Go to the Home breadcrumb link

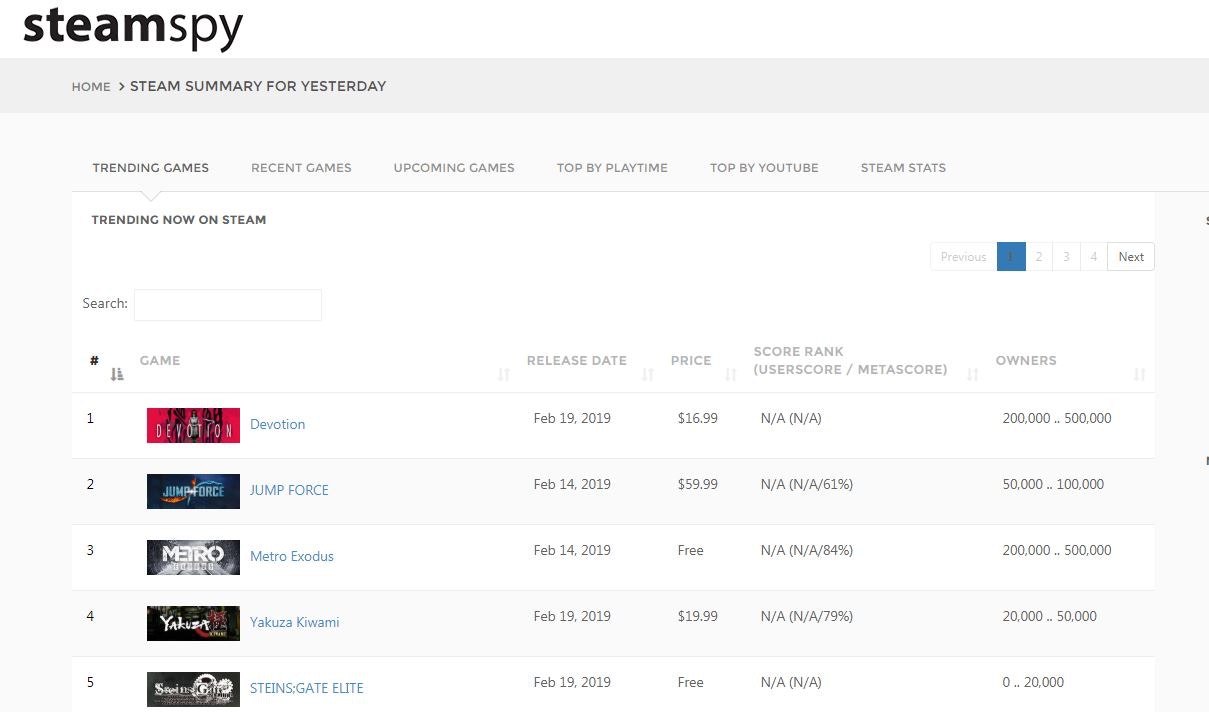(91, 87)
